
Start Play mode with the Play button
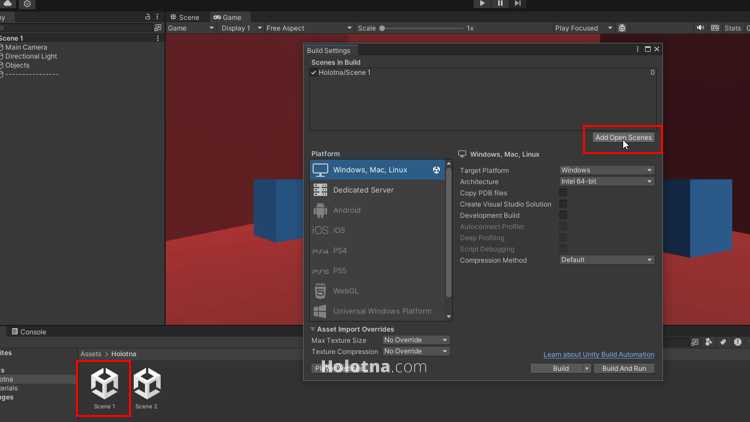[x=482, y=3]
